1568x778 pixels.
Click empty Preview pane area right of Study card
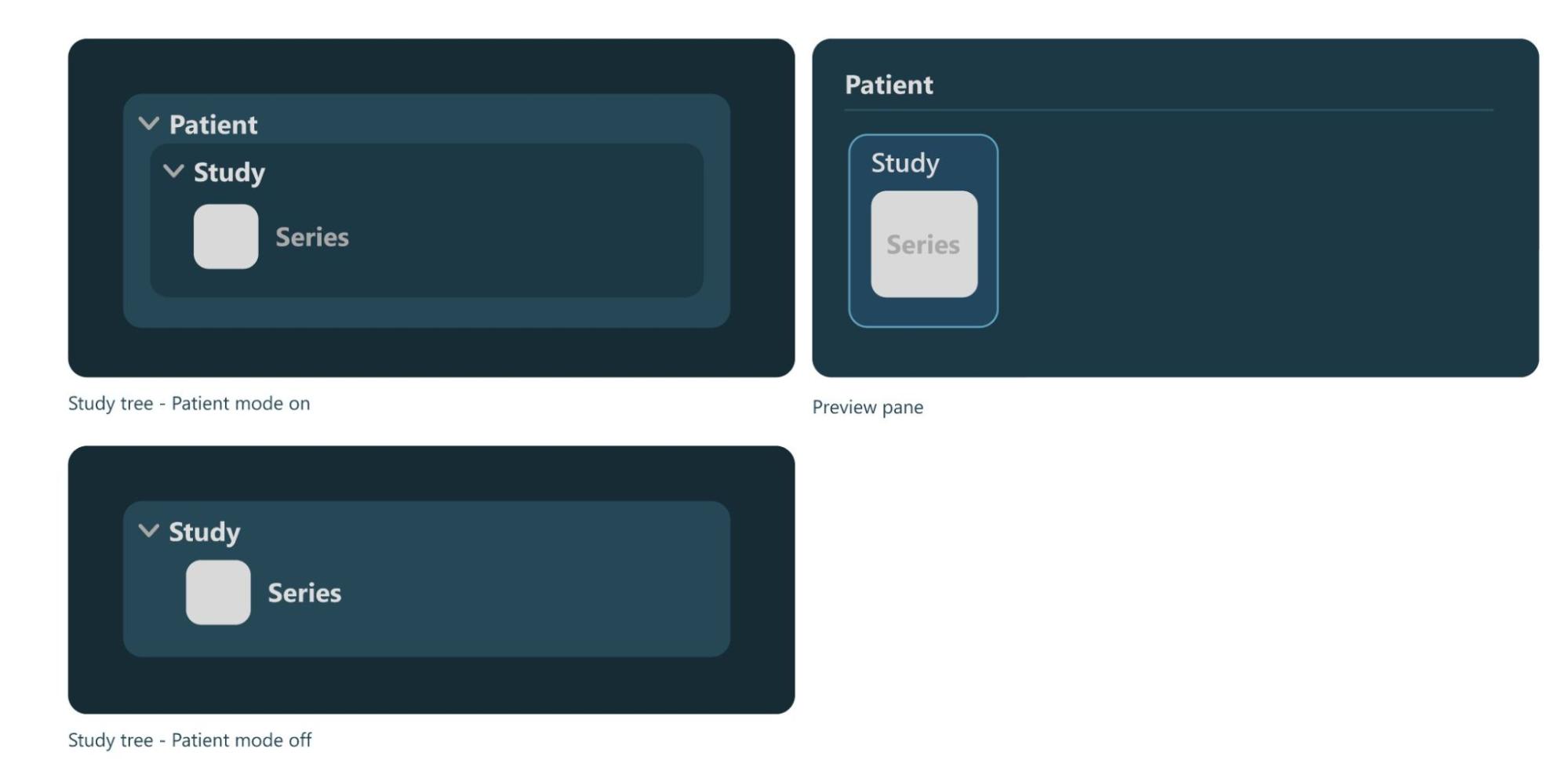click(x=1255, y=235)
